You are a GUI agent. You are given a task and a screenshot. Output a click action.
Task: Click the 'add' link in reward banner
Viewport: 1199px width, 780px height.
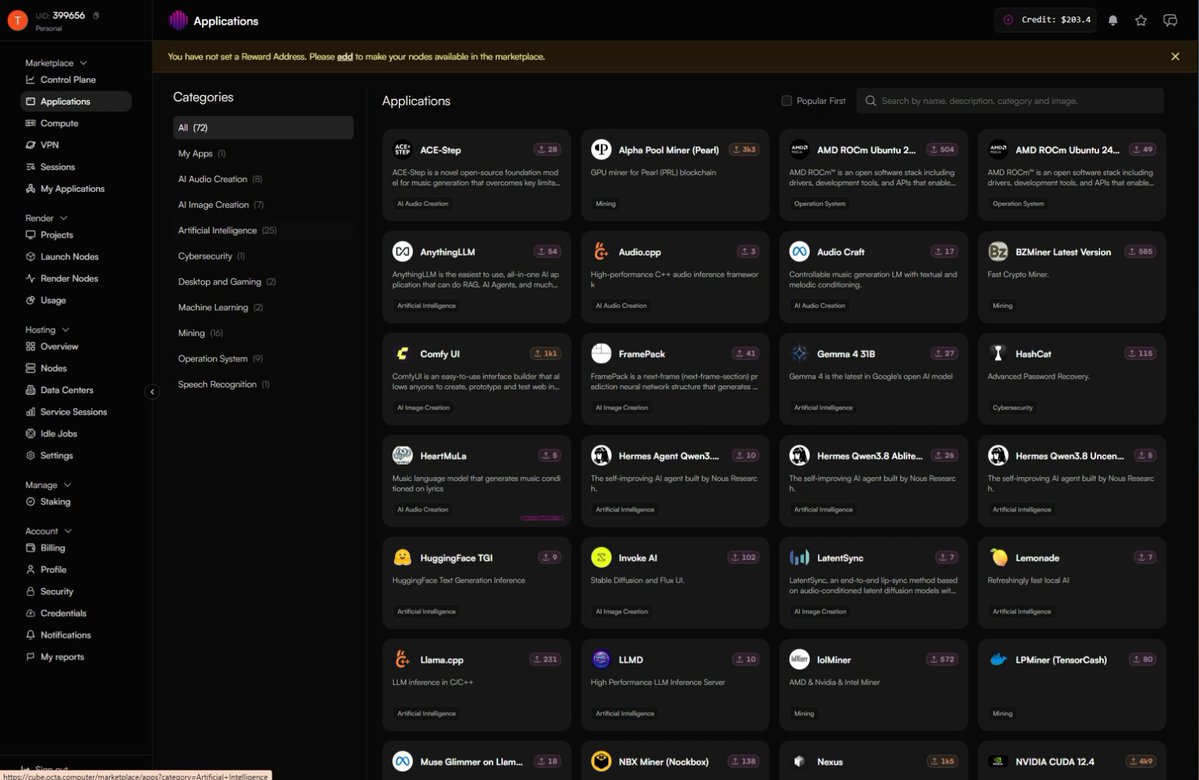[x=345, y=57]
